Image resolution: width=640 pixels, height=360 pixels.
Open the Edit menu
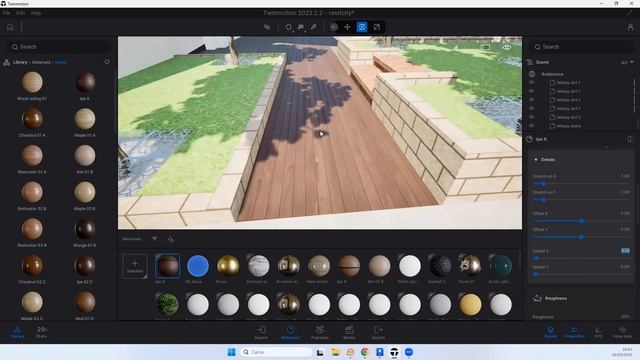pos(20,13)
